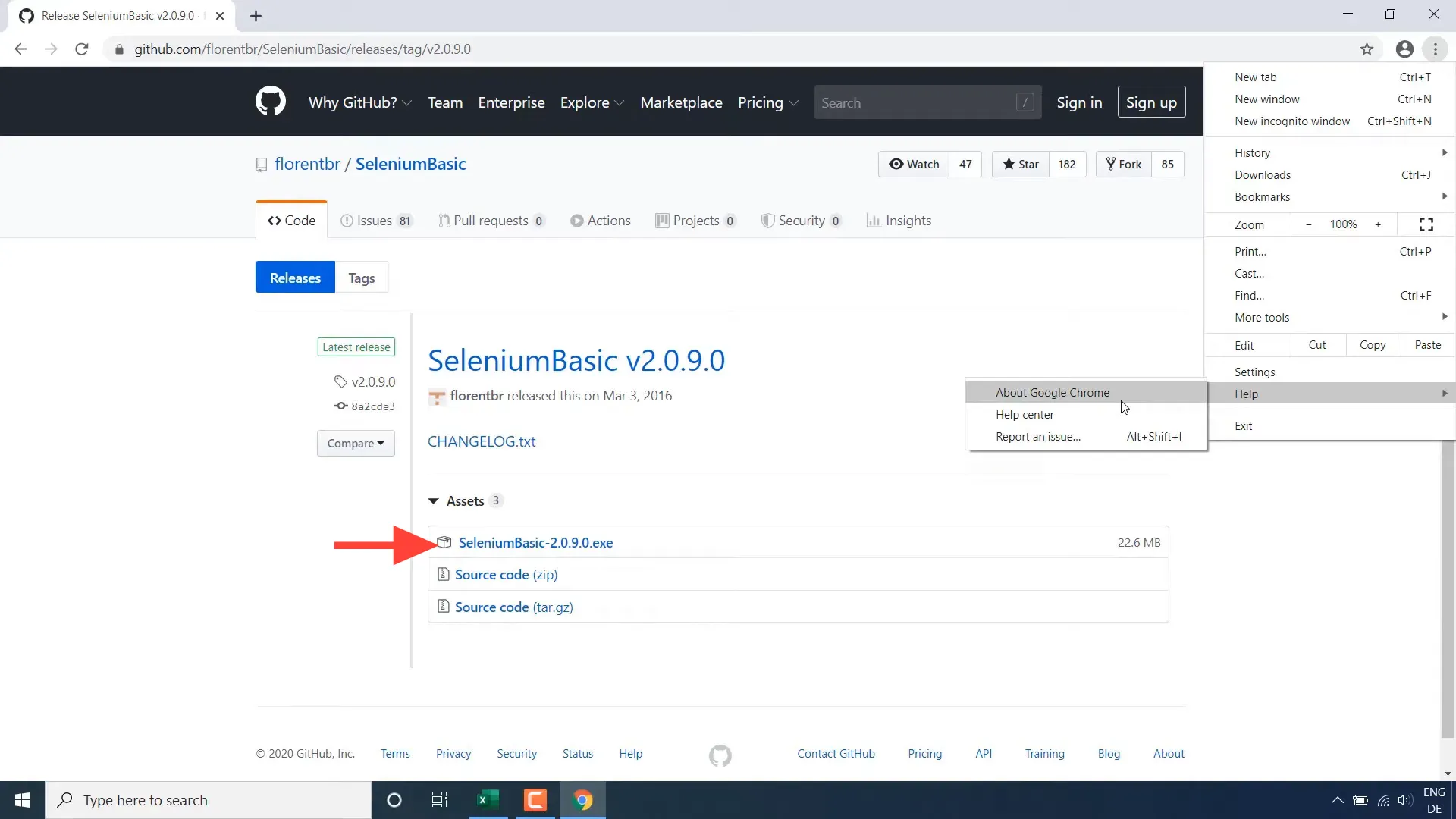Click the commit hash 8a2cde3 icon
Screen dimensions: 1456x819
[340, 406]
